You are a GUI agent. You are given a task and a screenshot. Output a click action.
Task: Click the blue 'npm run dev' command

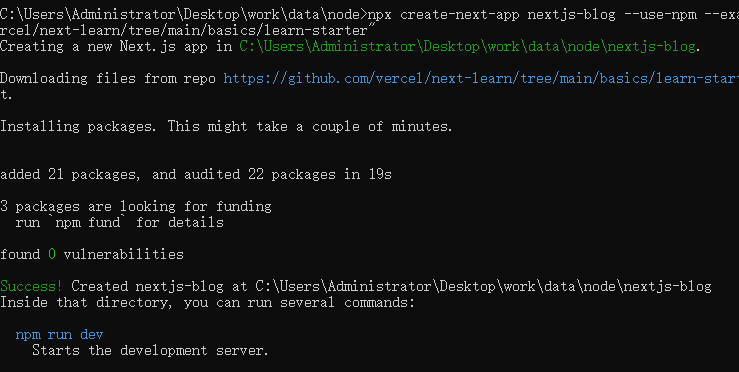click(x=59, y=335)
